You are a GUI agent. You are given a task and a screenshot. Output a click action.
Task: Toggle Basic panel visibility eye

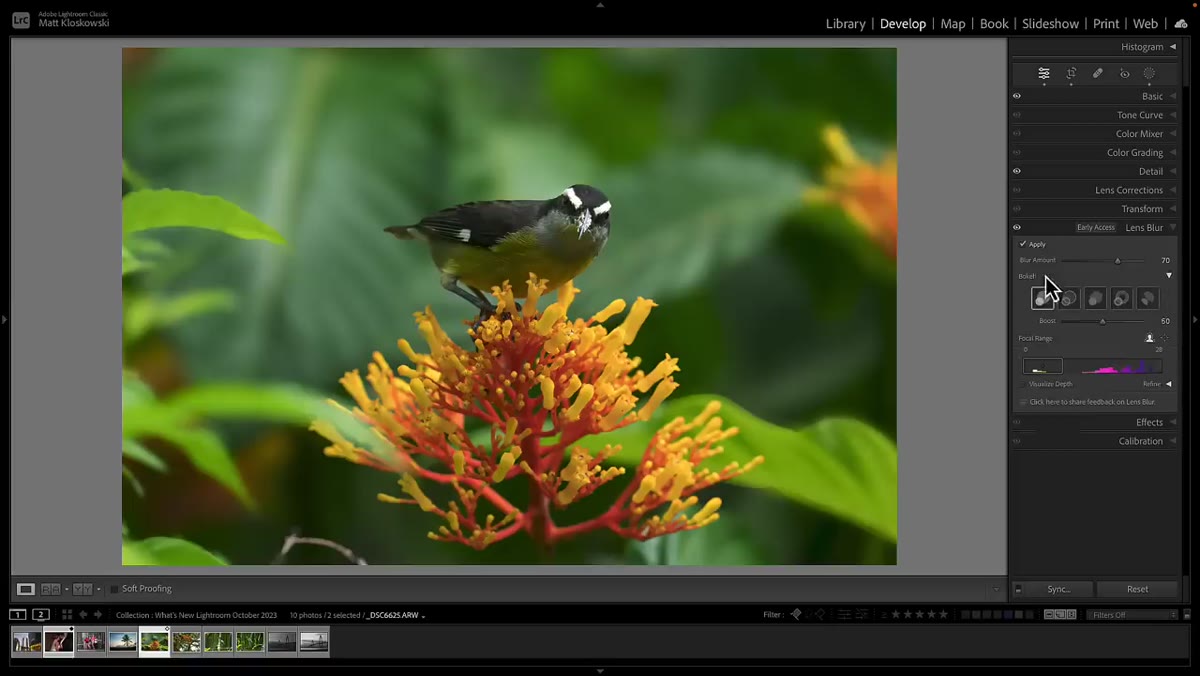[x=1017, y=96]
